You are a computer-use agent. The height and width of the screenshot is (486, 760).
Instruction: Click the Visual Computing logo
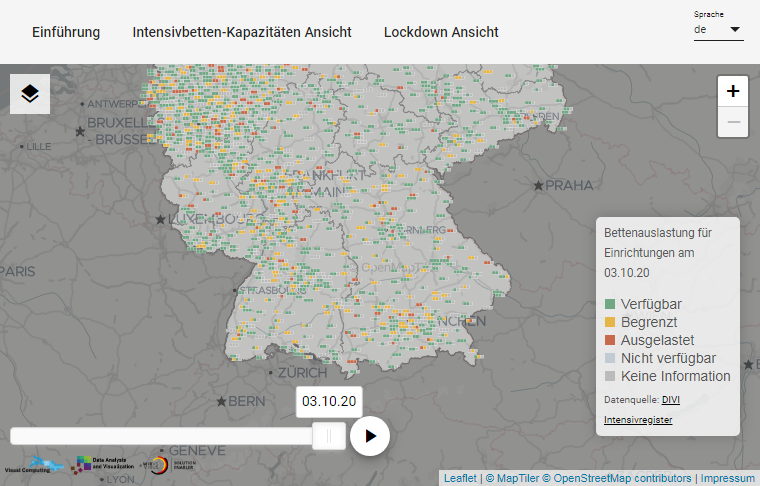[26, 464]
